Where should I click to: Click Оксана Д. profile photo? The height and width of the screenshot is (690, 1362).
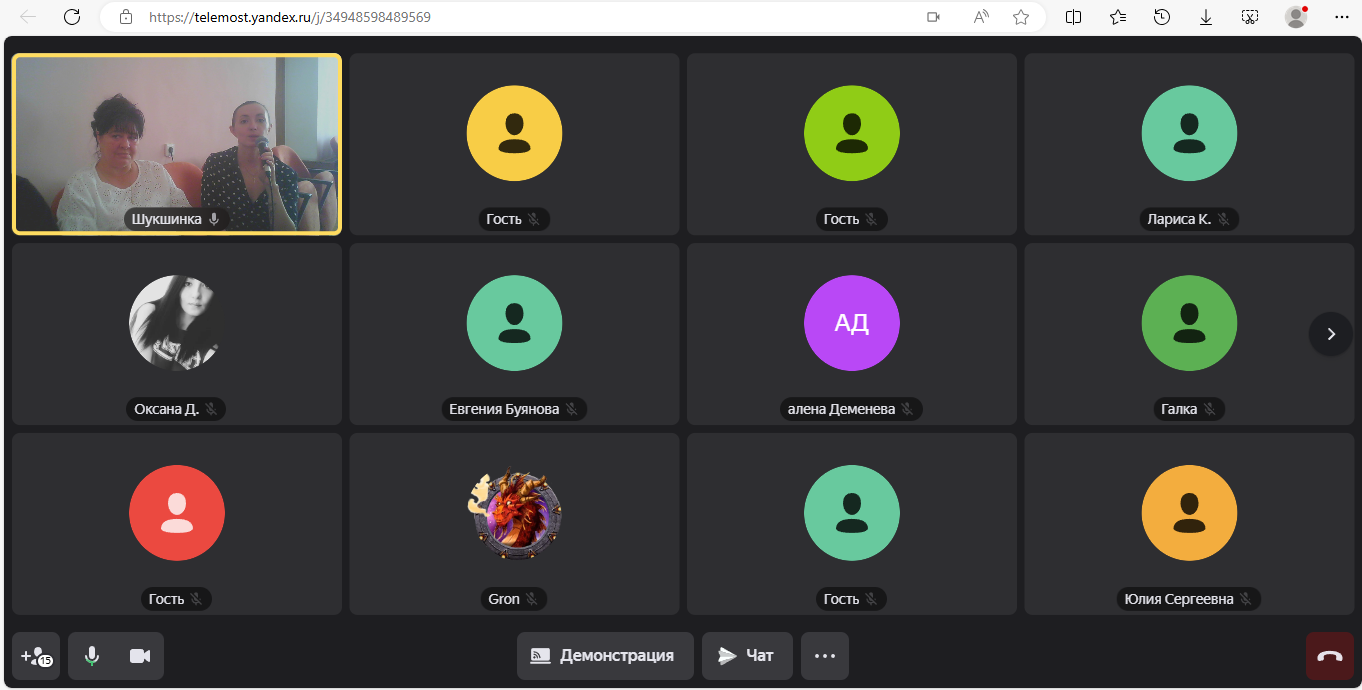pos(177,323)
